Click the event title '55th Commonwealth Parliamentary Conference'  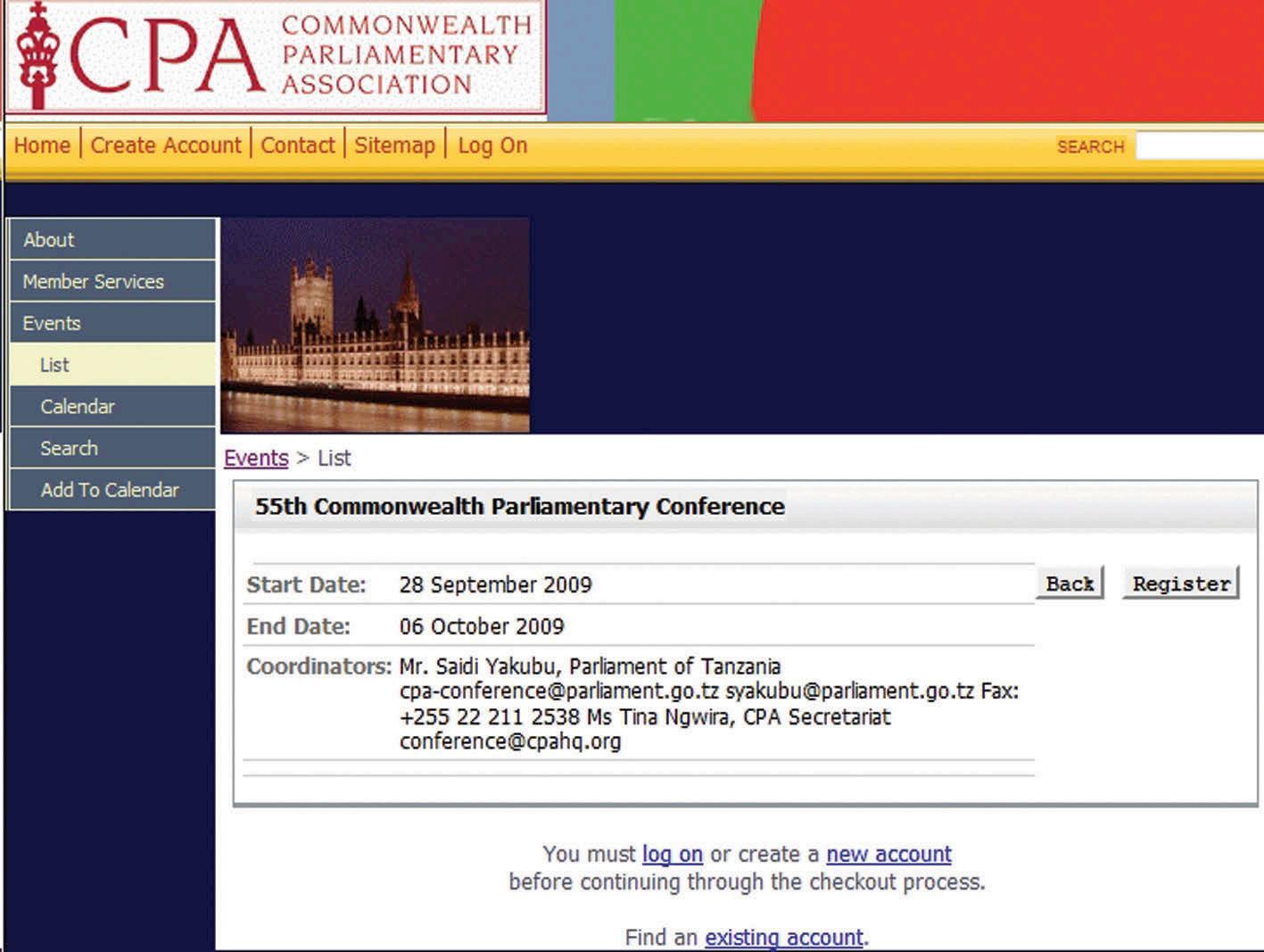tap(520, 506)
